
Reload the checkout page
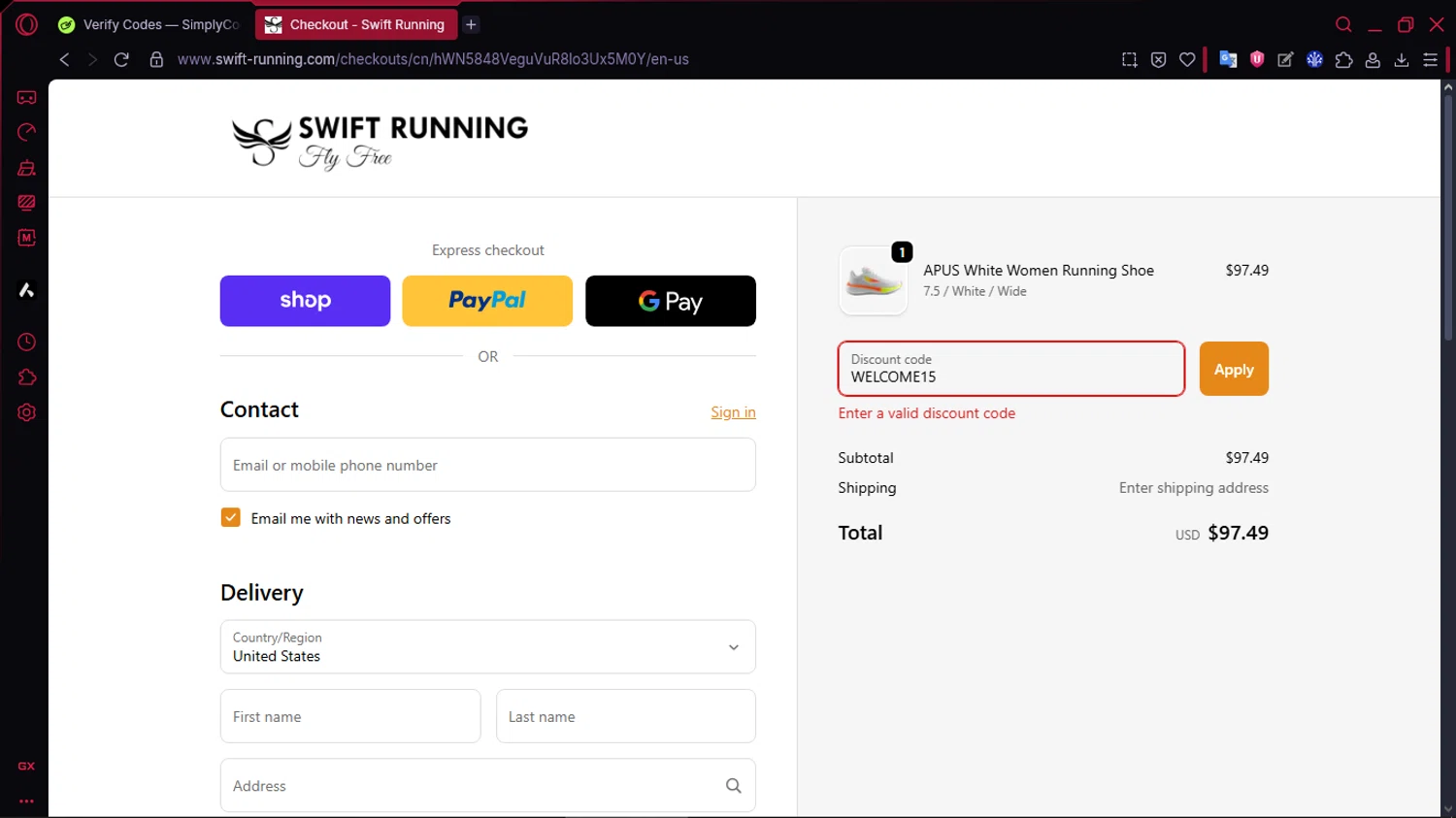coord(121,59)
